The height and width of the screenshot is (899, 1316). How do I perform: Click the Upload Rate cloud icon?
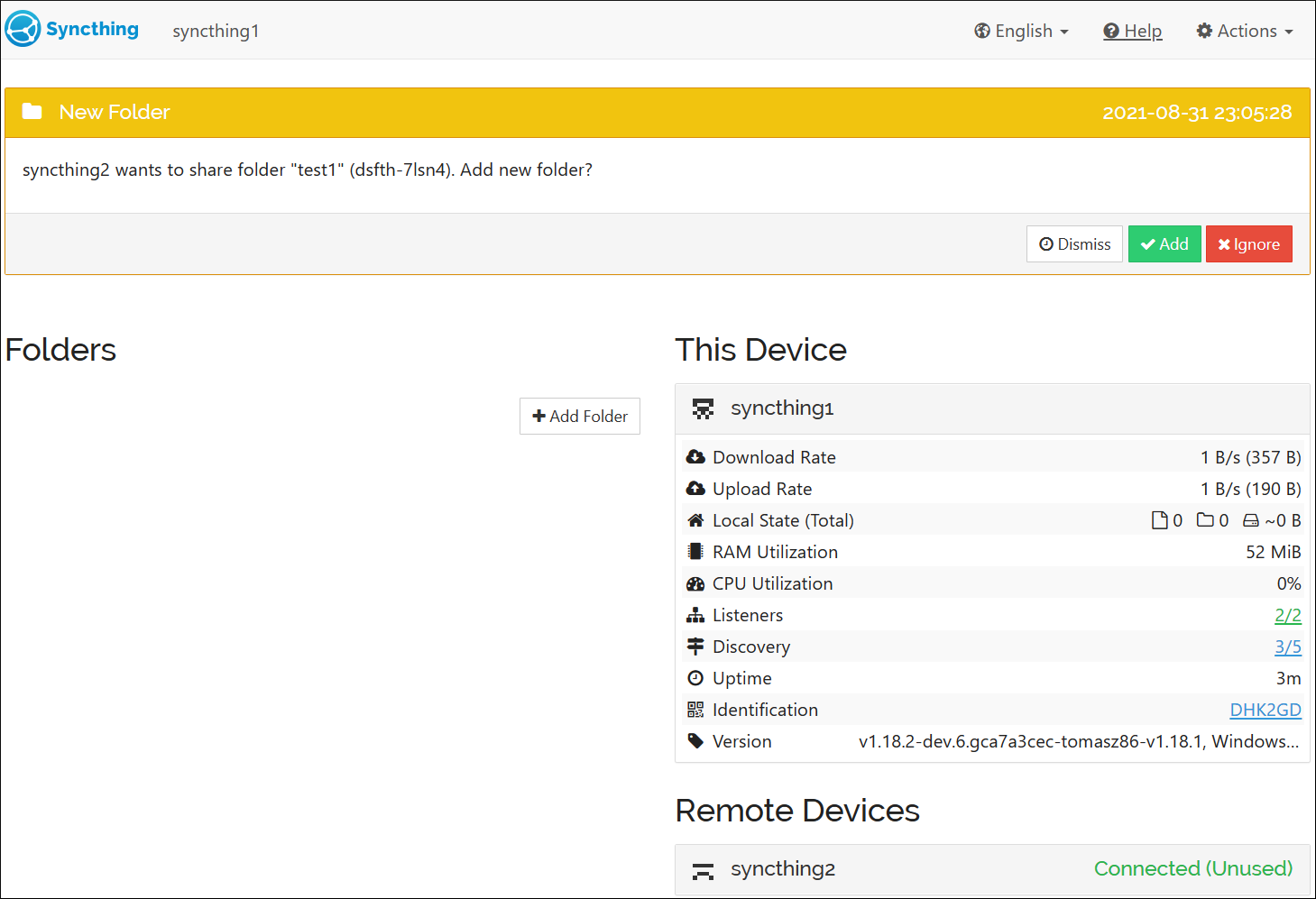695,488
